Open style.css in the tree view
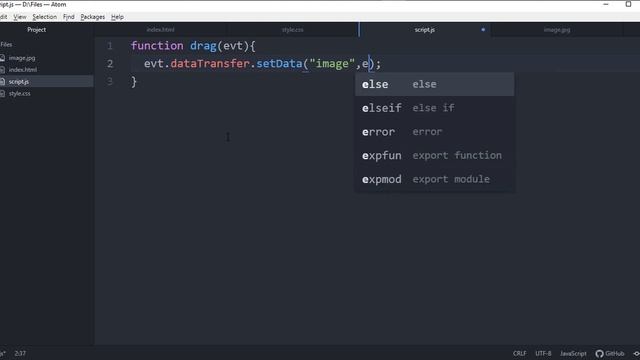Screen dimensions: 640x360 click(x=19, y=93)
